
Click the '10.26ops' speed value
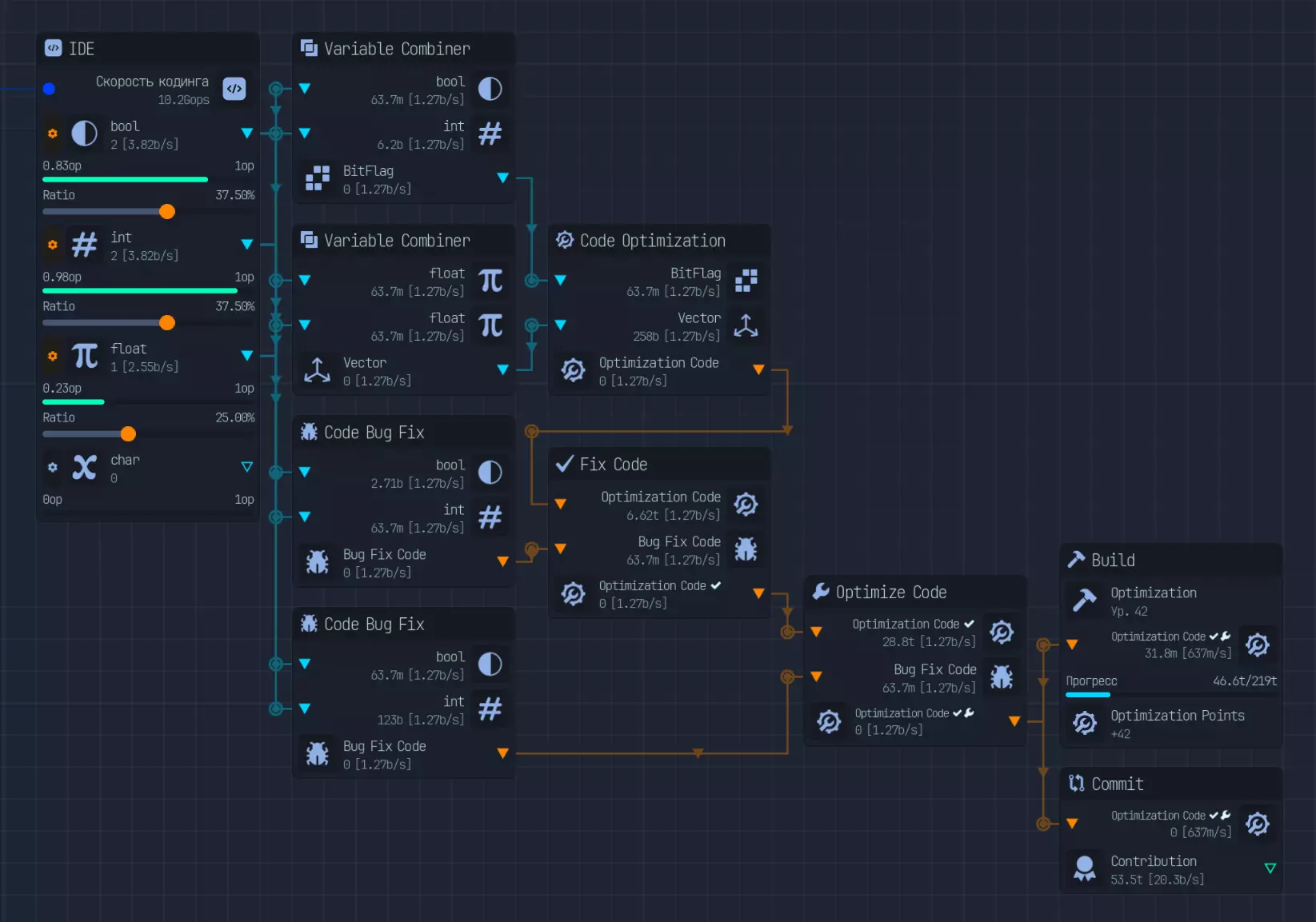[183, 100]
